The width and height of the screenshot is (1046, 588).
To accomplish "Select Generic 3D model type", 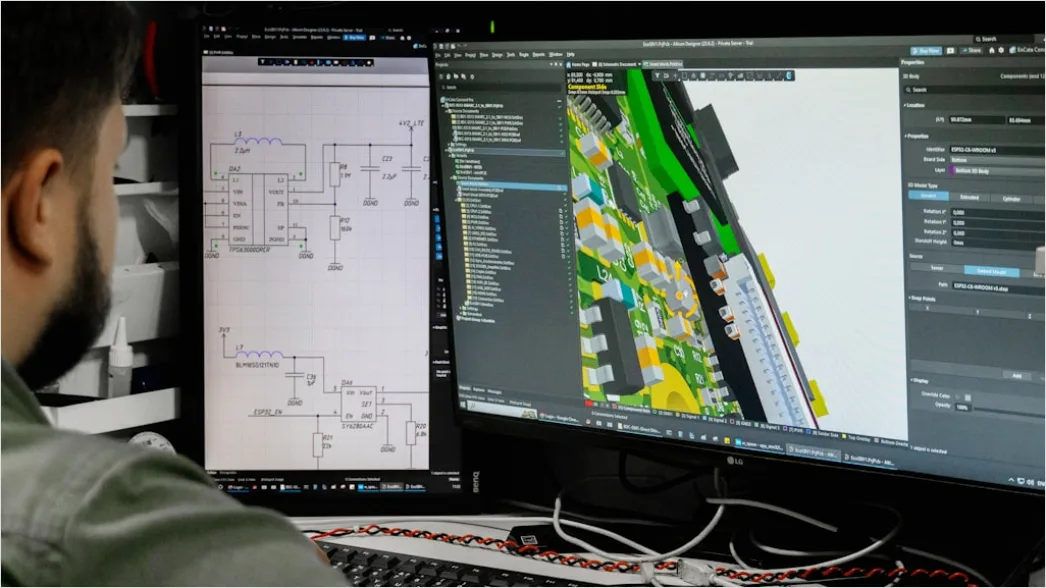I will [x=928, y=196].
